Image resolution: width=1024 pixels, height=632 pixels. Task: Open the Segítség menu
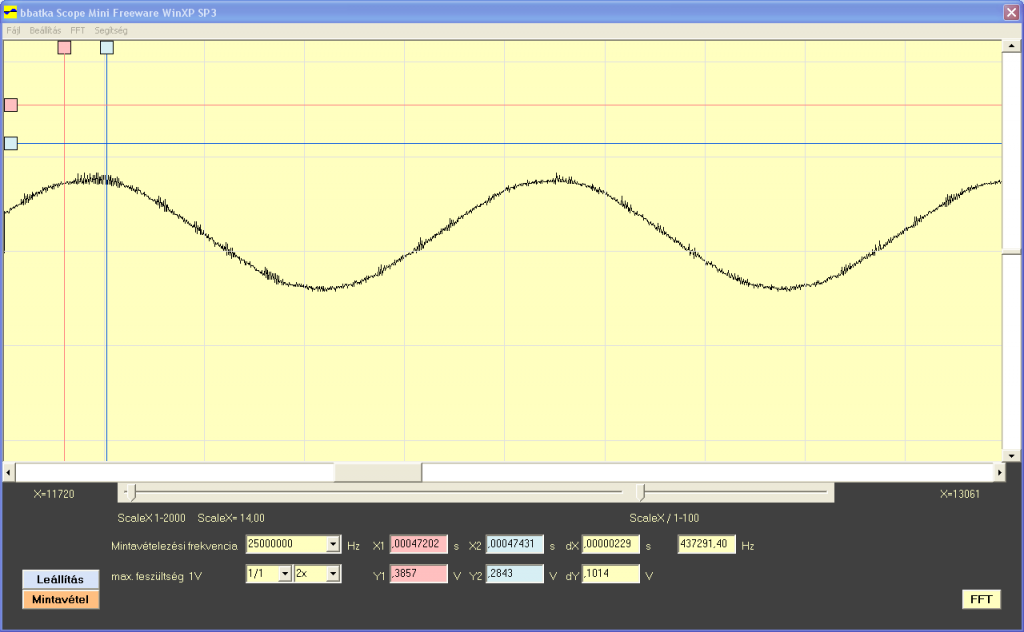click(111, 31)
